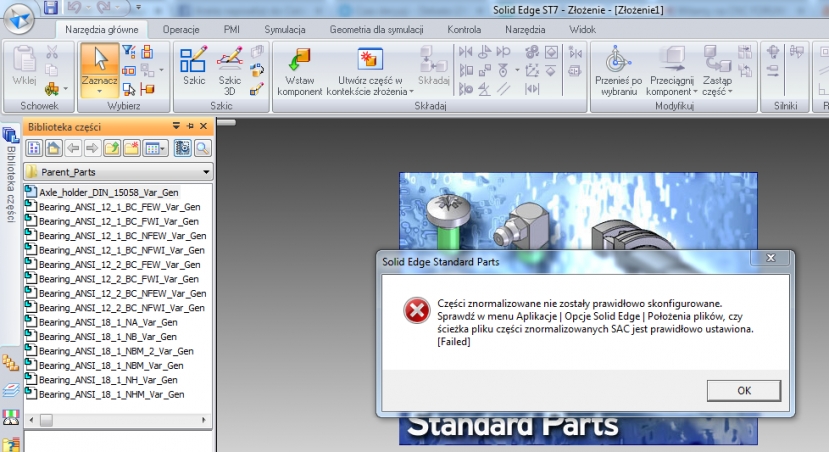Screen dimensions: 829x452
Task: Click the Save icon in quick access toolbar
Action: pos(51,7)
